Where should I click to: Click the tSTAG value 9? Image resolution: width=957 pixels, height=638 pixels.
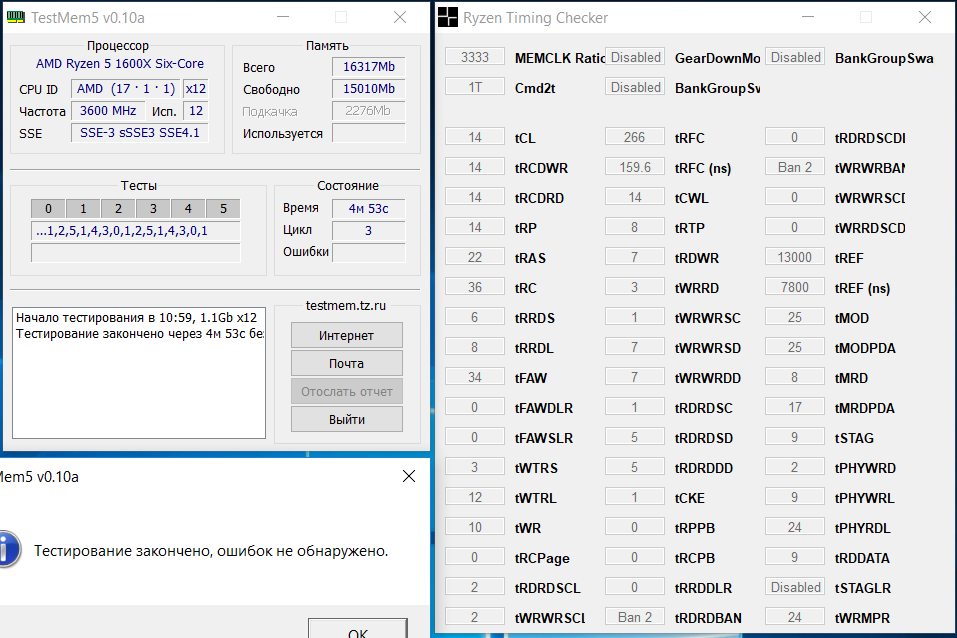[795, 437]
